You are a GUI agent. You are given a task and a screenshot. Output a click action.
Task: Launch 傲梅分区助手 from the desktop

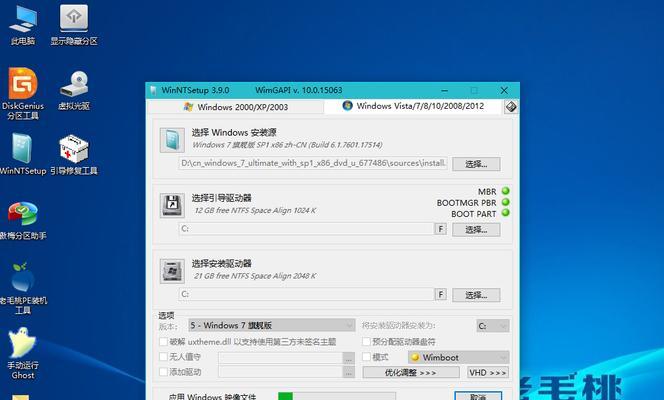[23, 220]
